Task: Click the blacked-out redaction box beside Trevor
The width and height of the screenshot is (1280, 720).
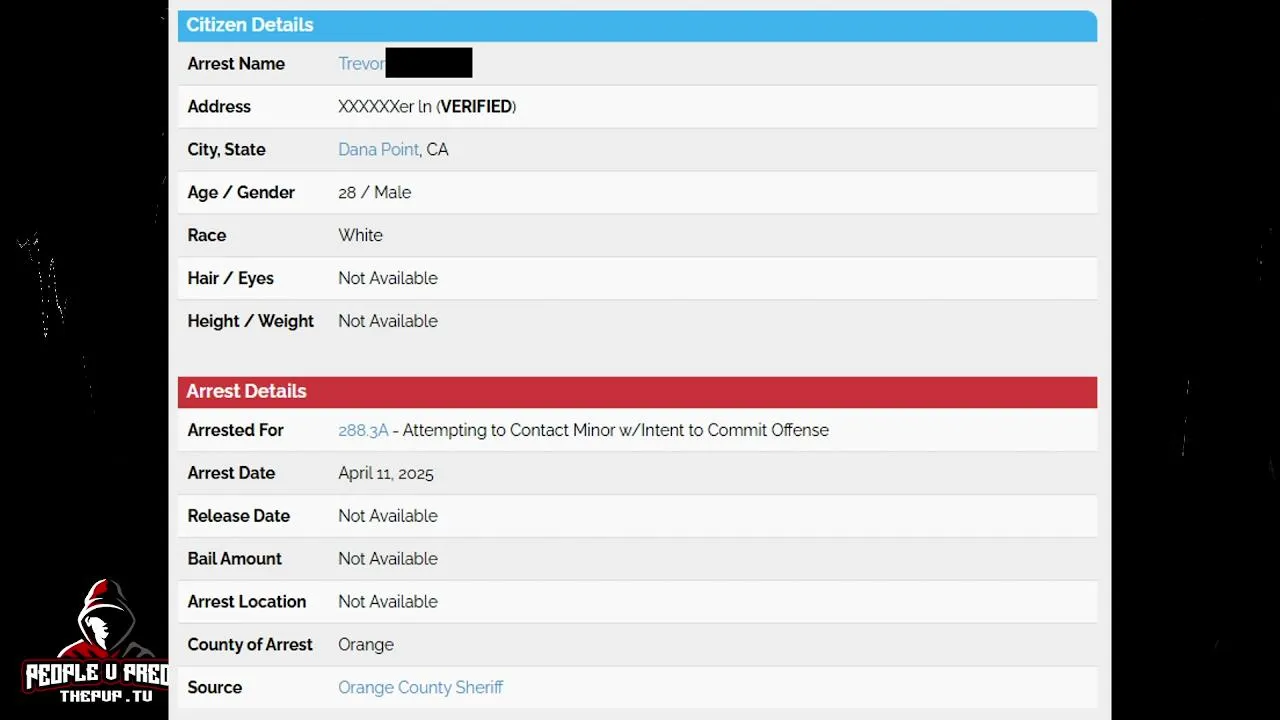Action: pyautogui.click(x=428, y=62)
